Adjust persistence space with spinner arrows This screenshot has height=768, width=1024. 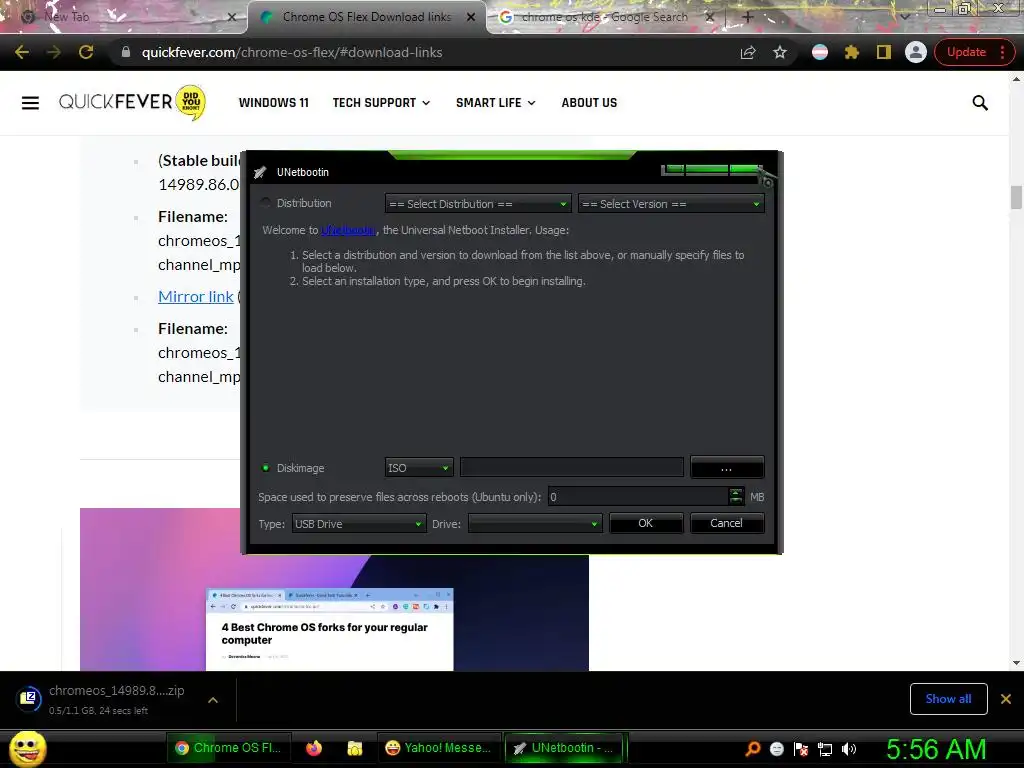coord(736,497)
